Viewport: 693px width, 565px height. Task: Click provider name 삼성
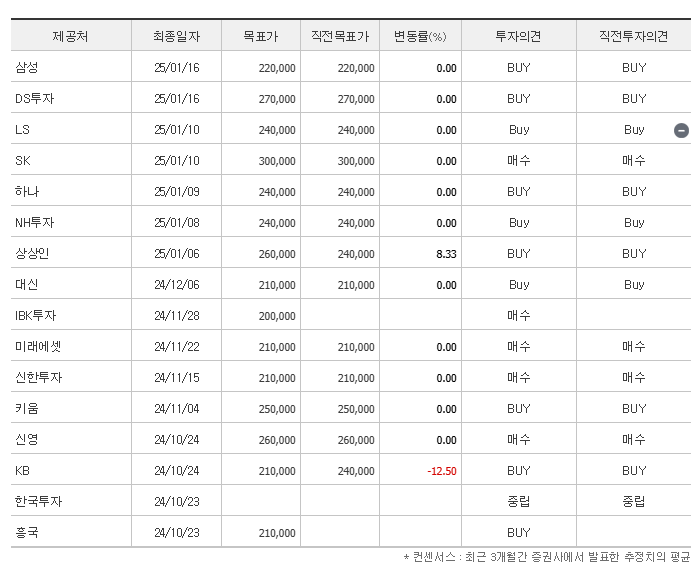(27, 68)
